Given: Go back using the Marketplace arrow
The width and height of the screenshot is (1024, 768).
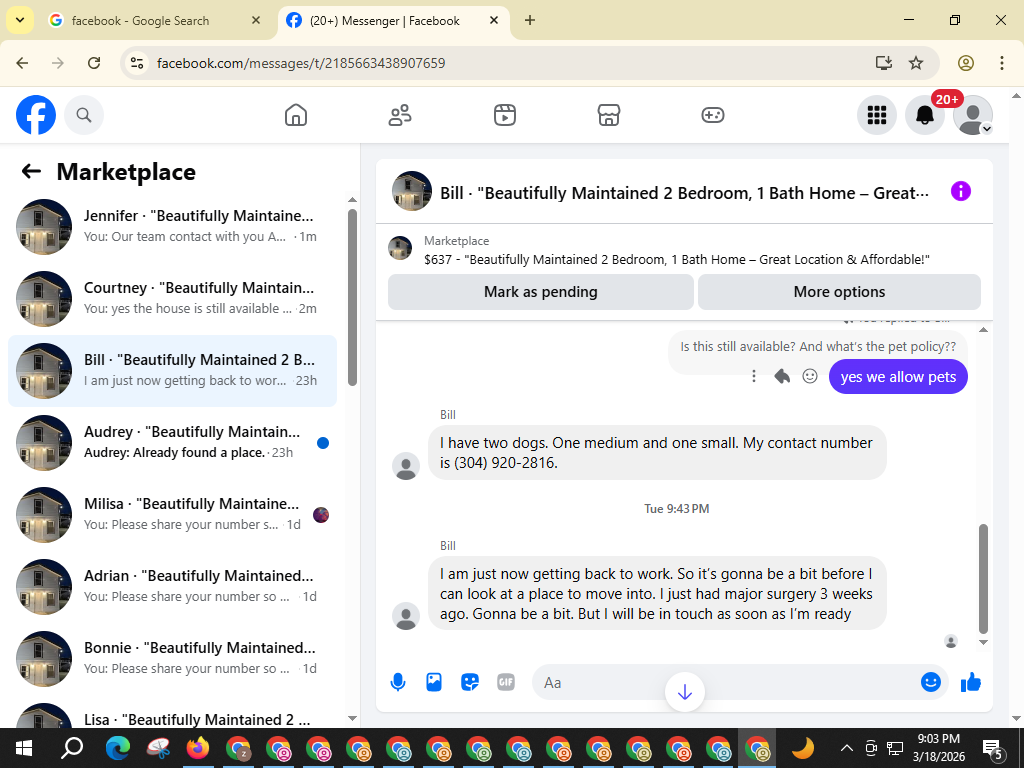Looking at the screenshot, I should pyautogui.click(x=31, y=172).
